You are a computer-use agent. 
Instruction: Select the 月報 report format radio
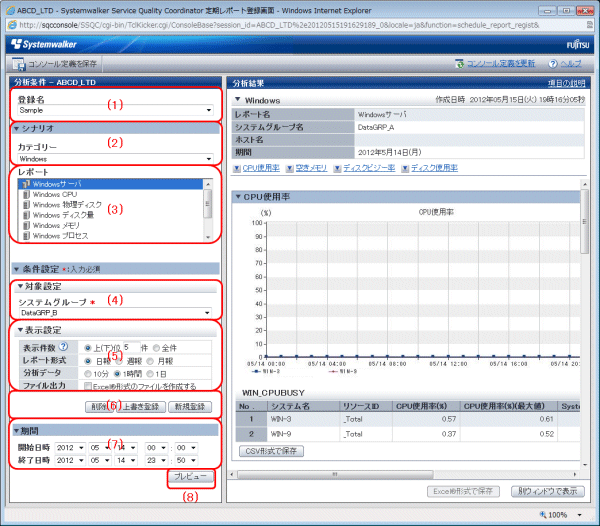pyautogui.click(x=150, y=361)
